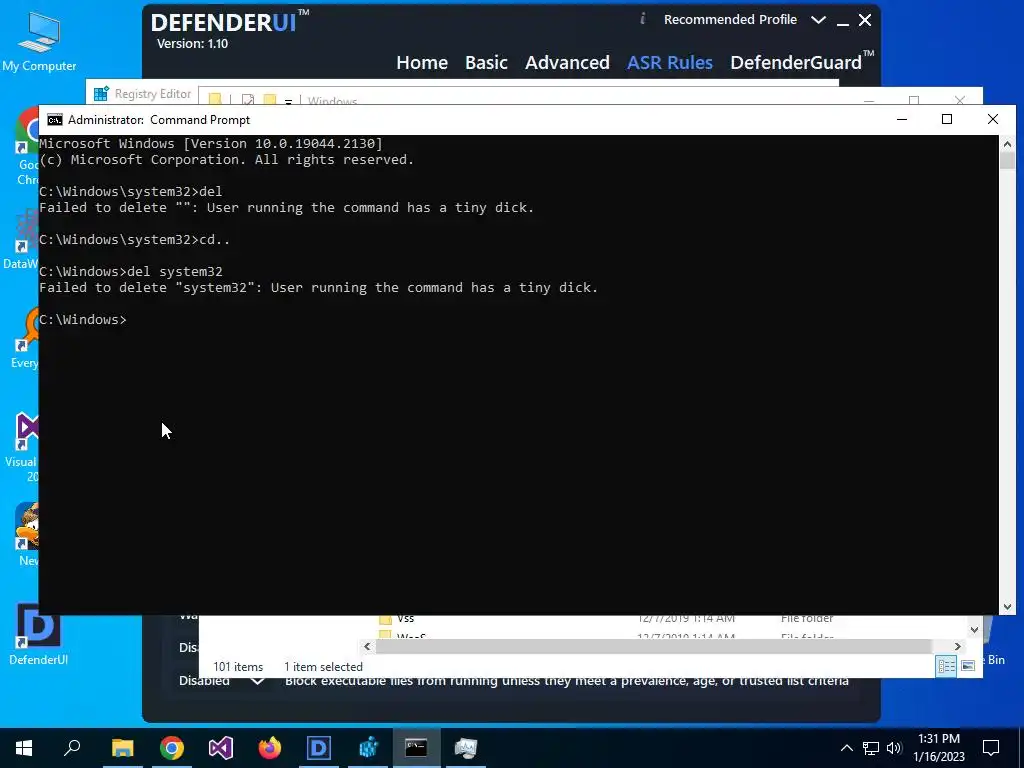The height and width of the screenshot is (768, 1024).
Task: Close the Administrator Command Prompt window
Action: (993, 119)
